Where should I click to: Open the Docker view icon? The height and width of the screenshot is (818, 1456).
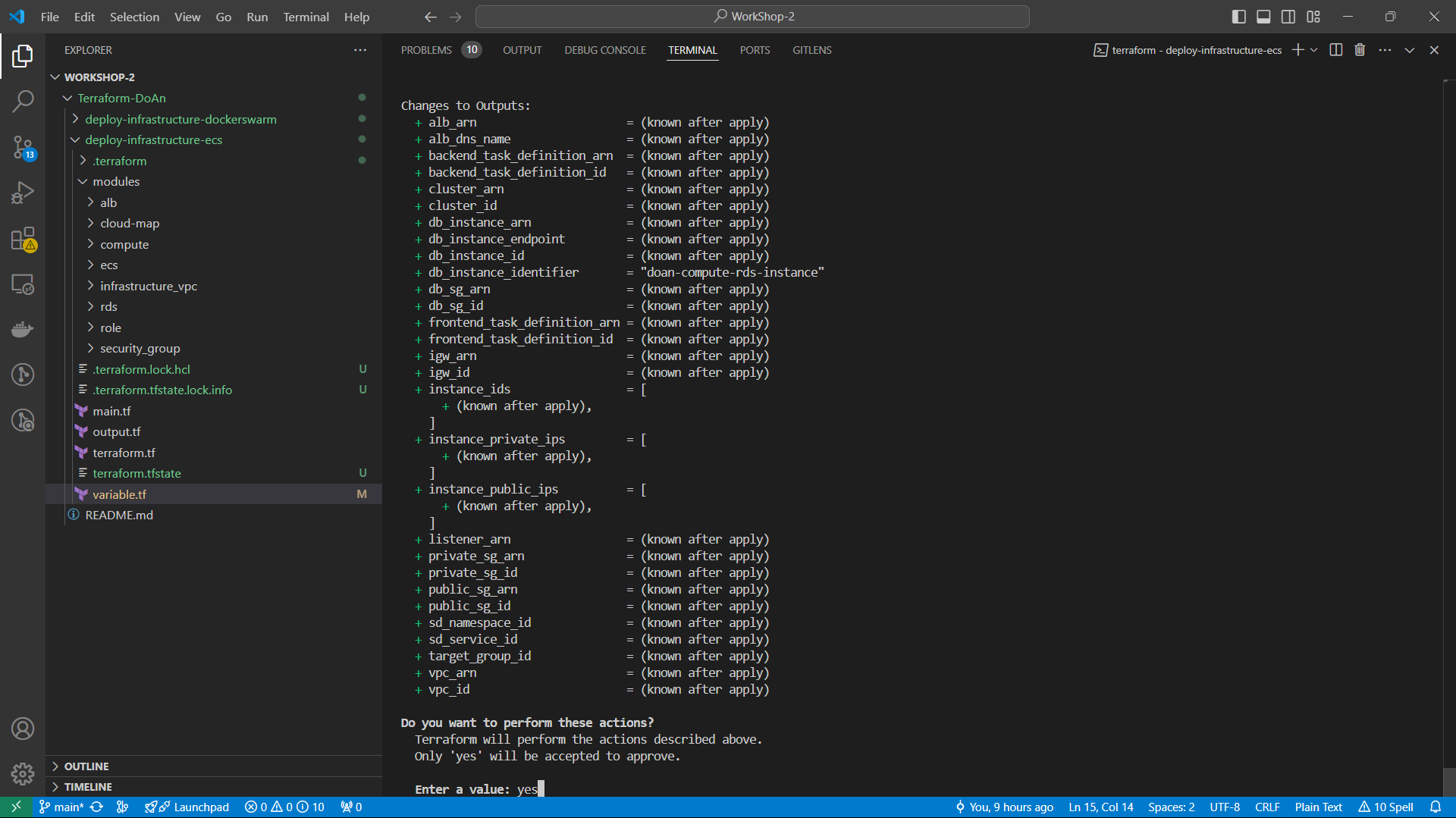(x=23, y=329)
